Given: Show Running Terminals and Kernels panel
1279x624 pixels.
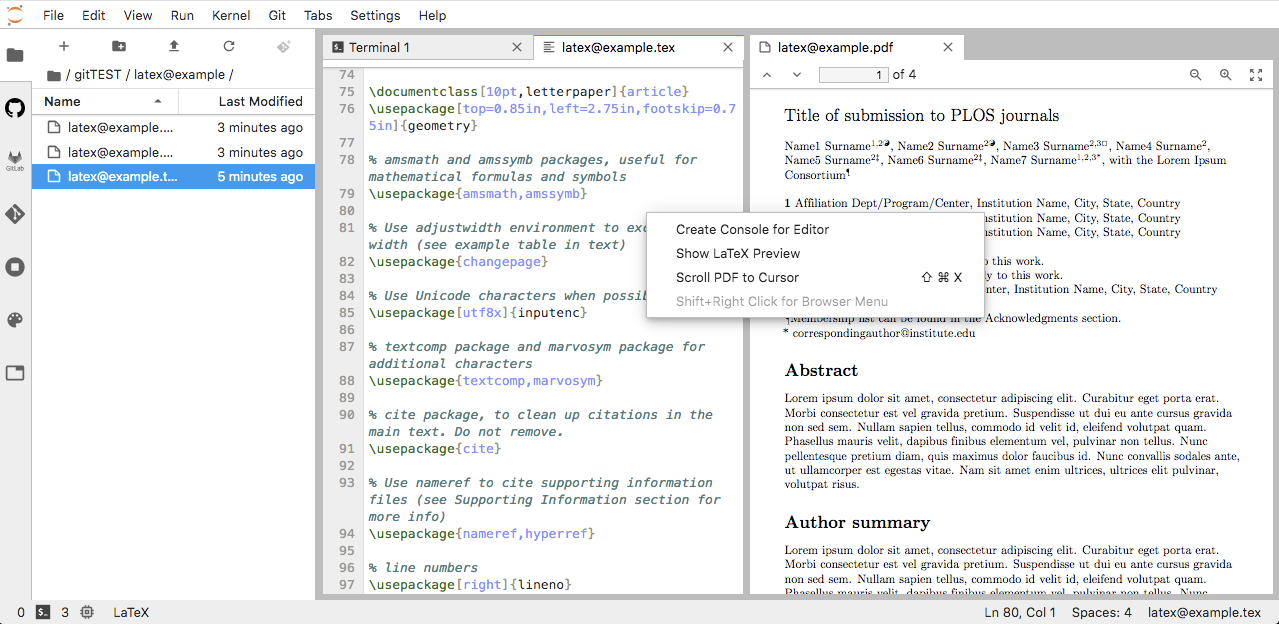Looking at the screenshot, I should click(15, 267).
